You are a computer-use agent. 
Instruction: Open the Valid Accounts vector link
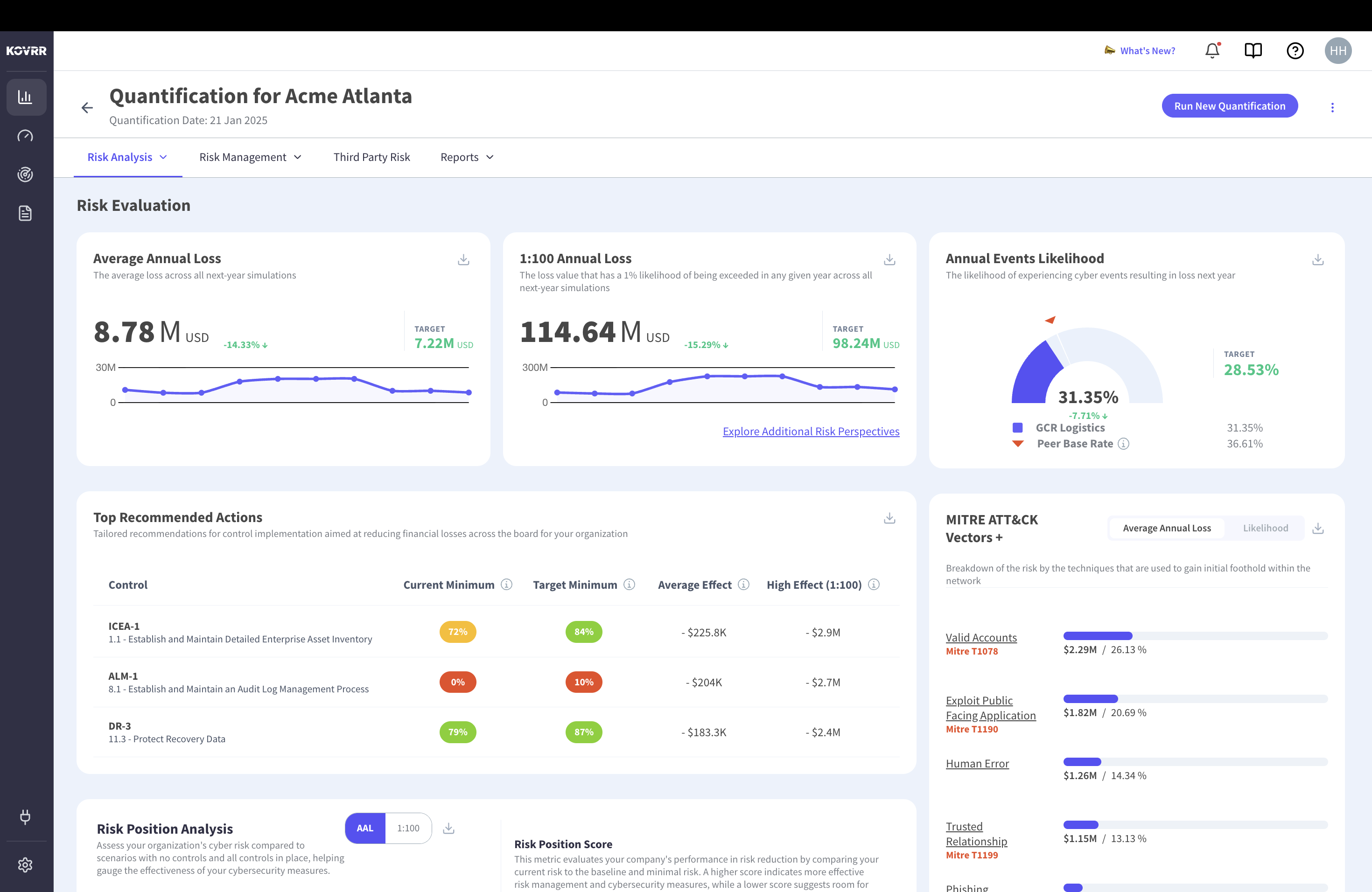click(x=981, y=637)
